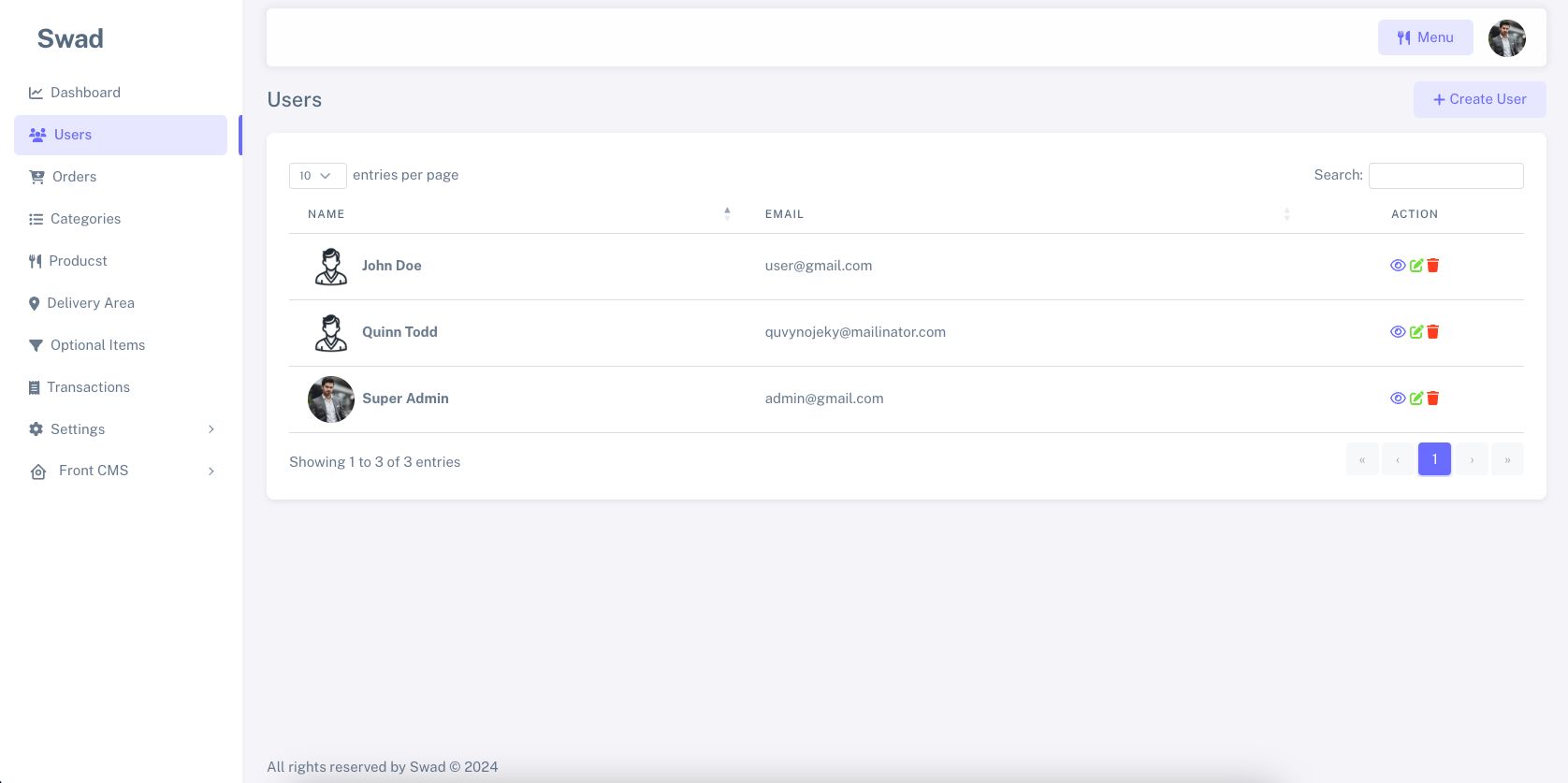Click the Create User button
1568x783 pixels.
pos(1479,99)
